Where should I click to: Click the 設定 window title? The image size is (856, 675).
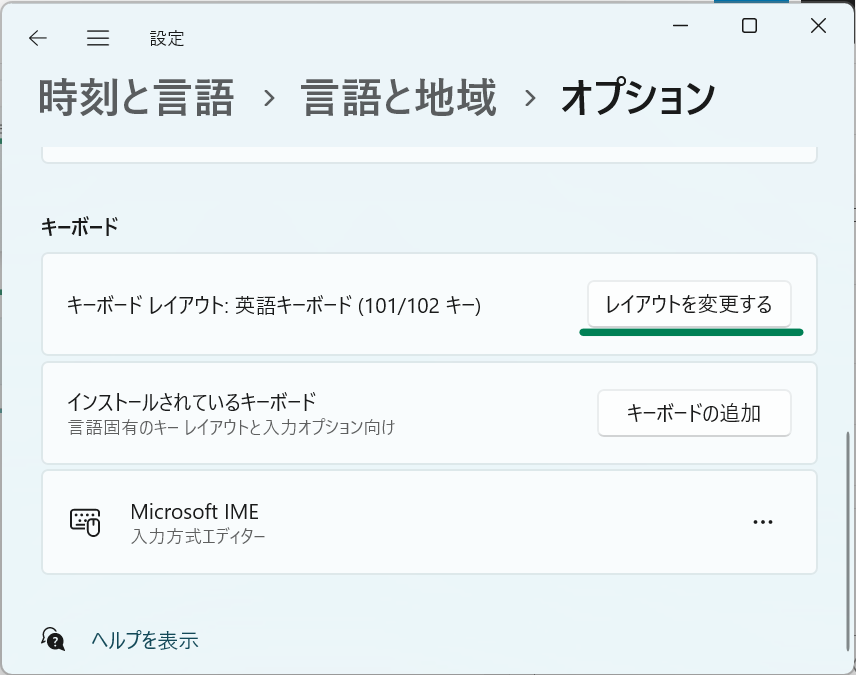click(x=167, y=39)
